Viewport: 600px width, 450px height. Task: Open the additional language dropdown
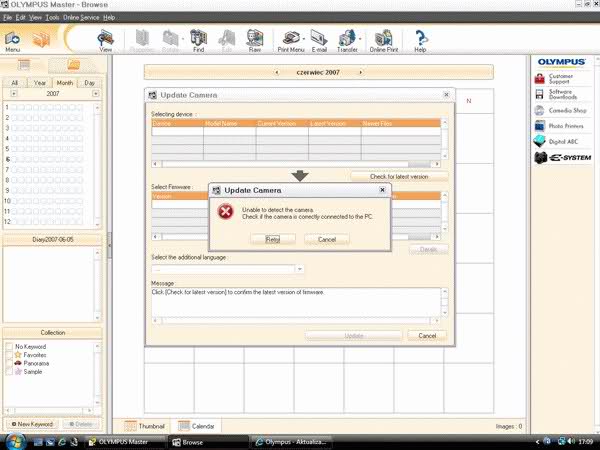click(300, 269)
